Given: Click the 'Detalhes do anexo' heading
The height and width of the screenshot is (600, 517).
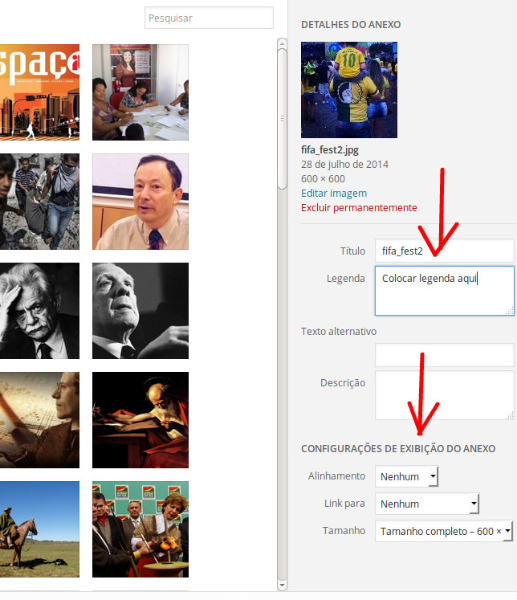Looking at the screenshot, I should click(x=351, y=24).
